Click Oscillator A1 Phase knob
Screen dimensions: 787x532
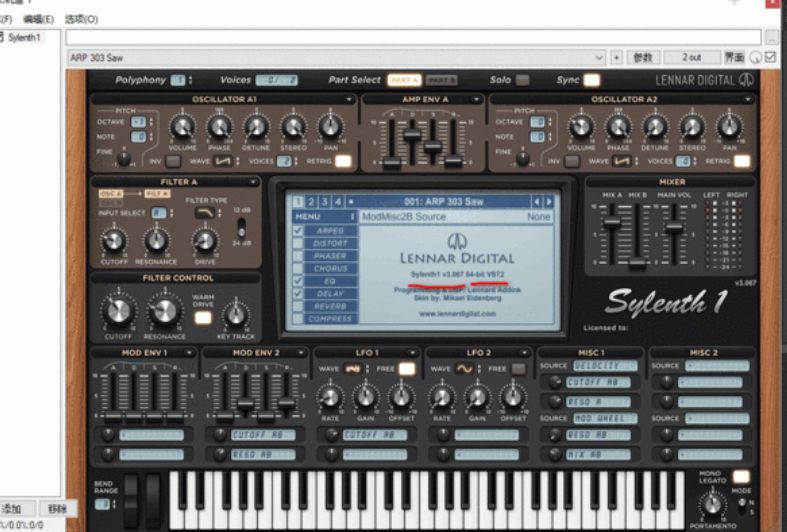coord(219,127)
